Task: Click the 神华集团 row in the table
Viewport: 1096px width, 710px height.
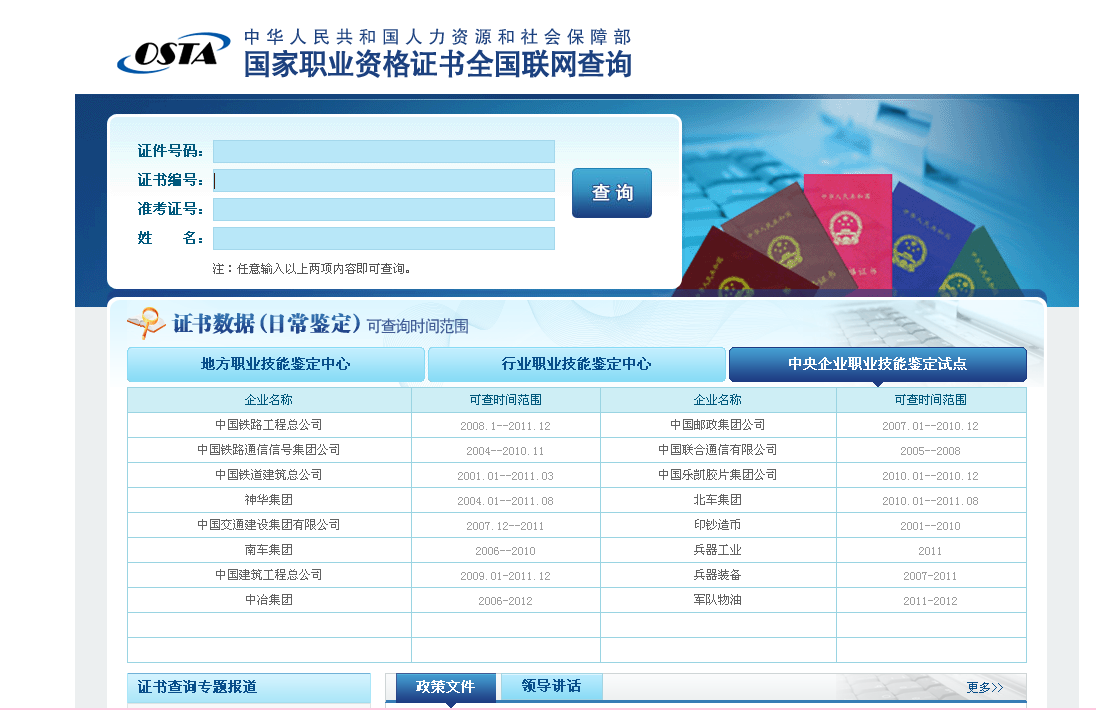Action: point(268,500)
